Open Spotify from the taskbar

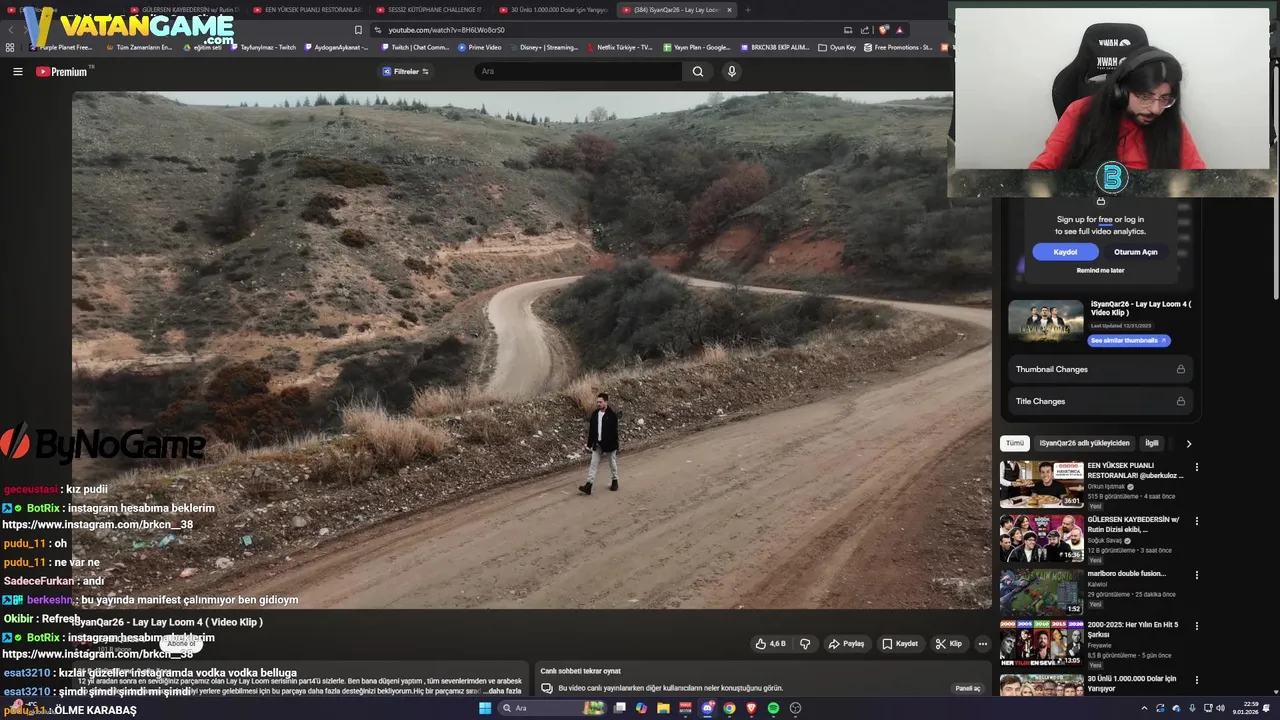coord(773,708)
